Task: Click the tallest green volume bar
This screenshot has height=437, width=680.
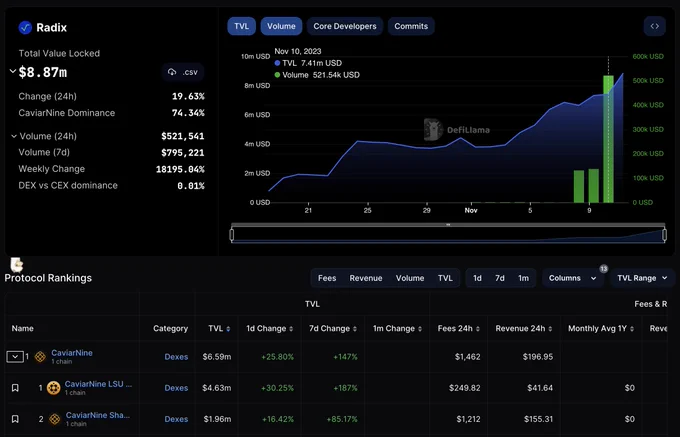Action: tap(608, 139)
